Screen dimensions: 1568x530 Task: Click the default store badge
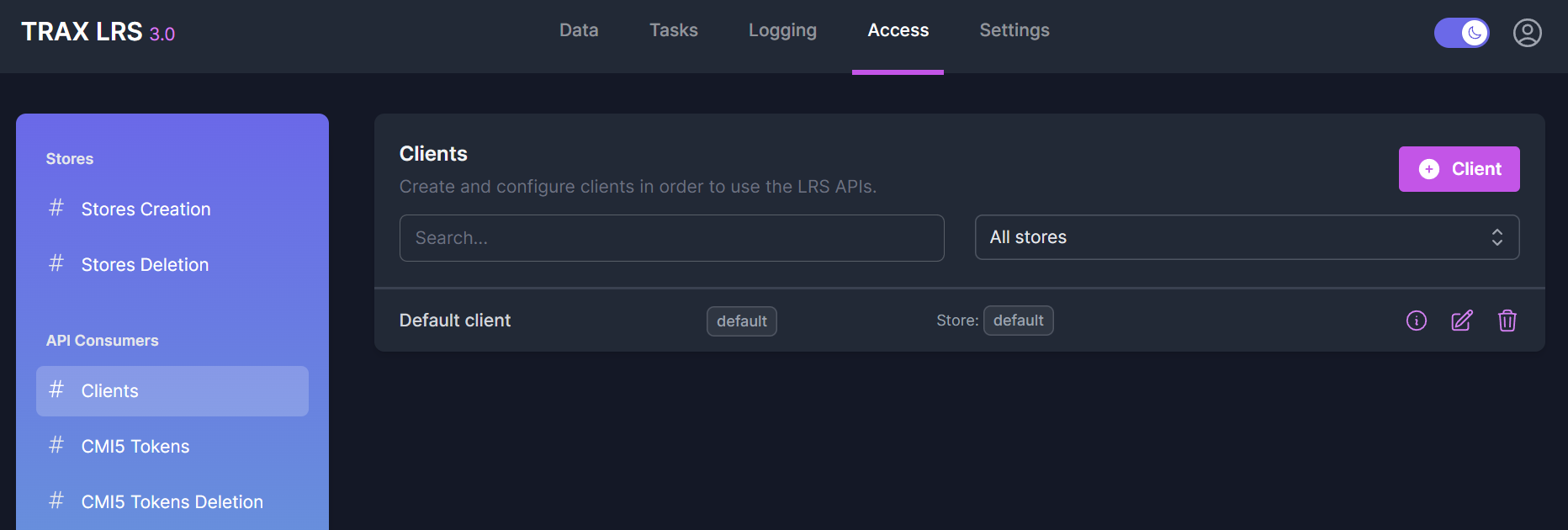click(x=1018, y=321)
